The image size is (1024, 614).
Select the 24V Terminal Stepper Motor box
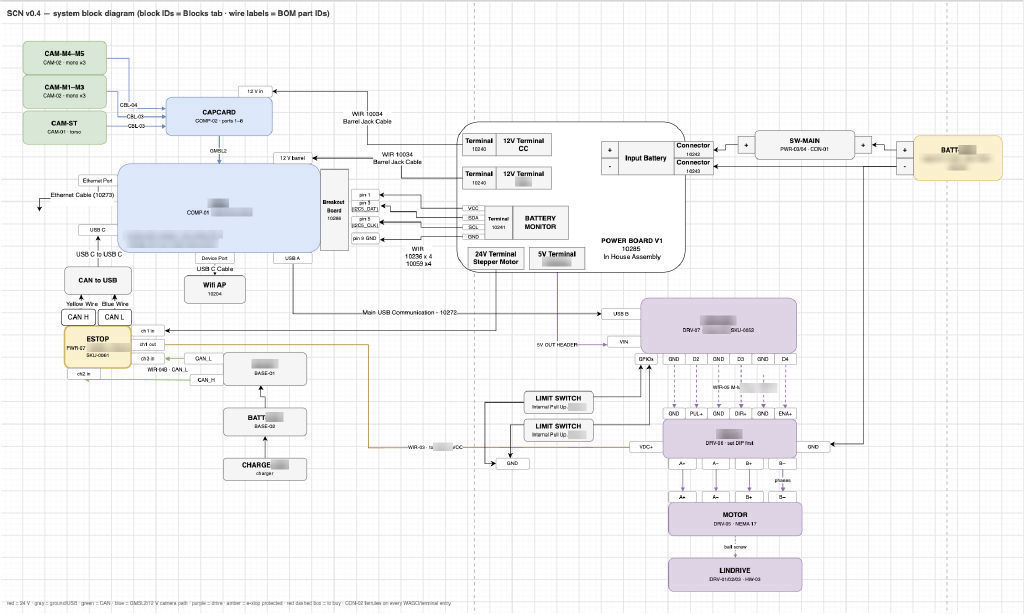pyautogui.click(x=495, y=258)
